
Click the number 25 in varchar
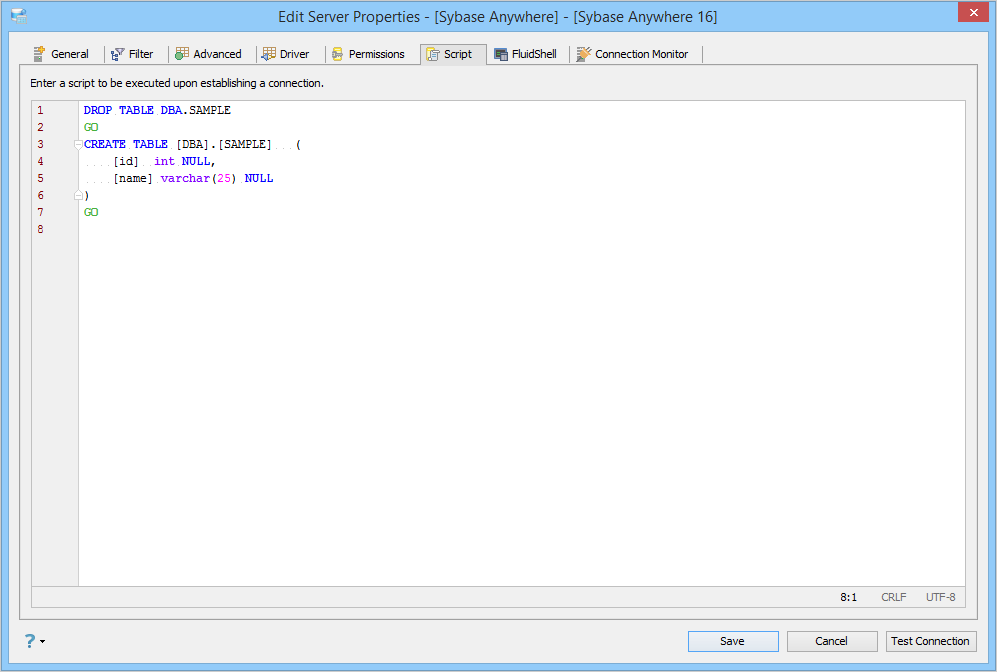click(224, 179)
